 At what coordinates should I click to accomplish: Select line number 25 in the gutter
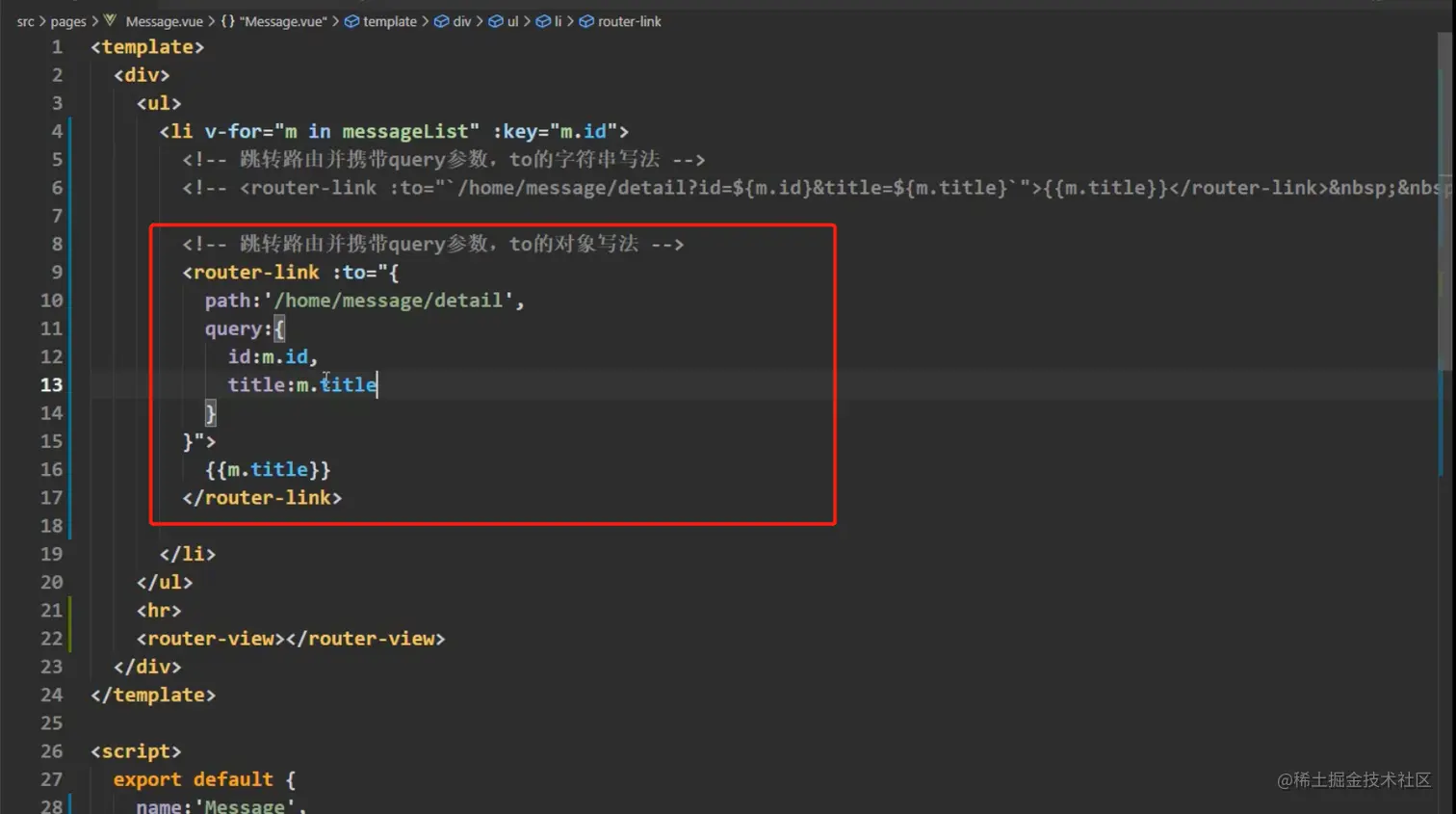pos(51,723)
